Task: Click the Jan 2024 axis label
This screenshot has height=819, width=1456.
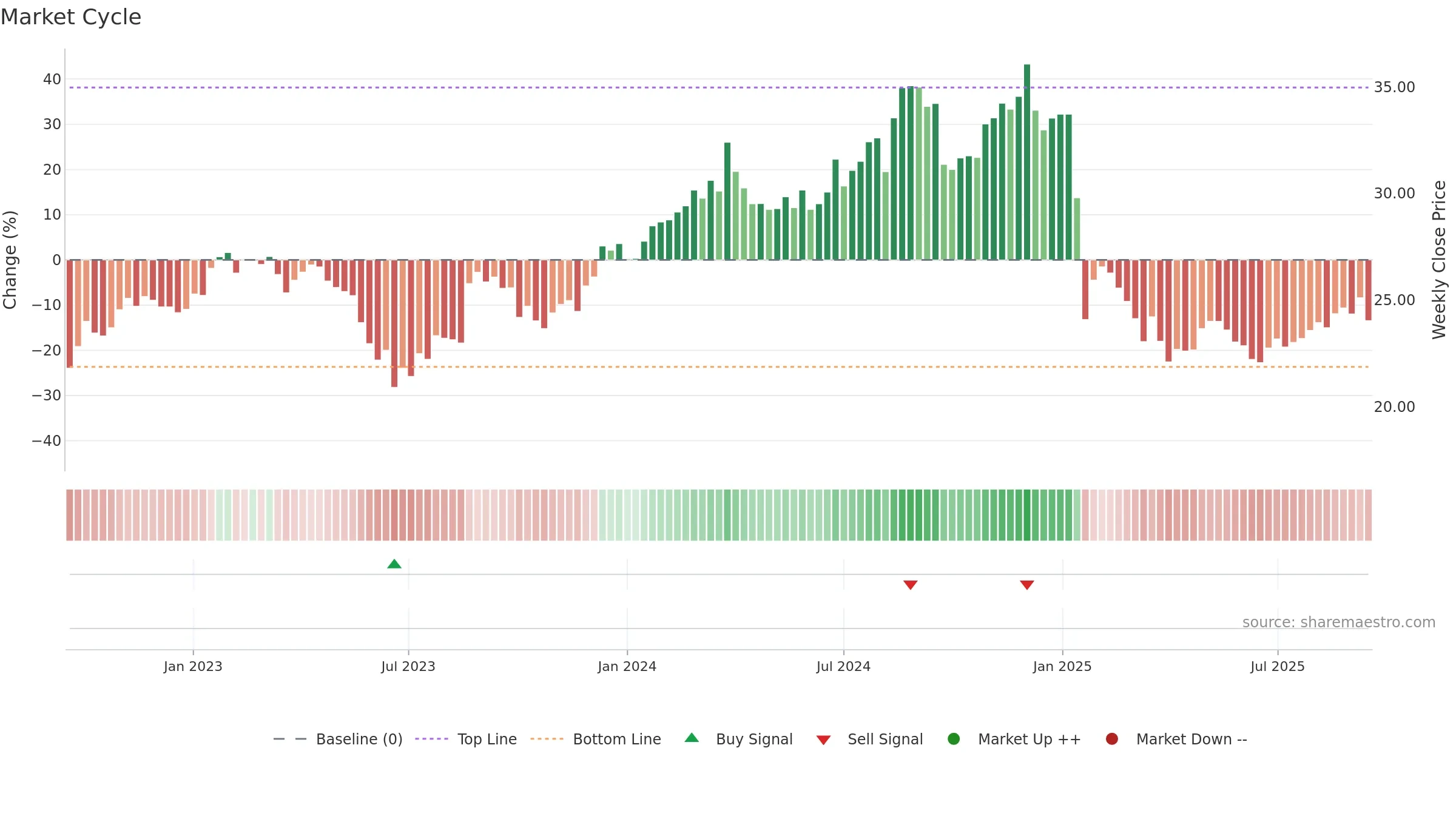Action: point(627,666)
